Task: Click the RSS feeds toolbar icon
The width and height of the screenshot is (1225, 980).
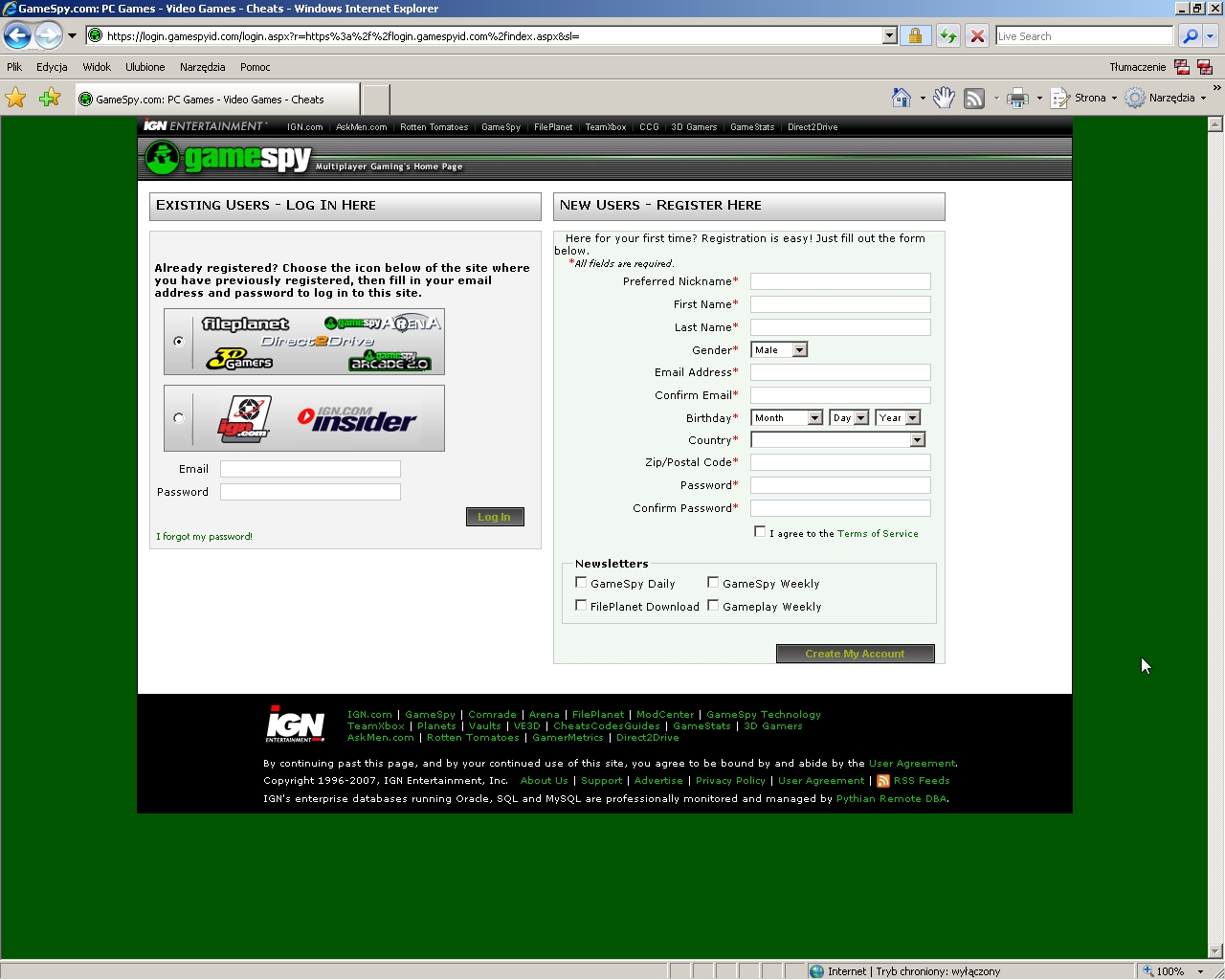Action: click(974, 98)
